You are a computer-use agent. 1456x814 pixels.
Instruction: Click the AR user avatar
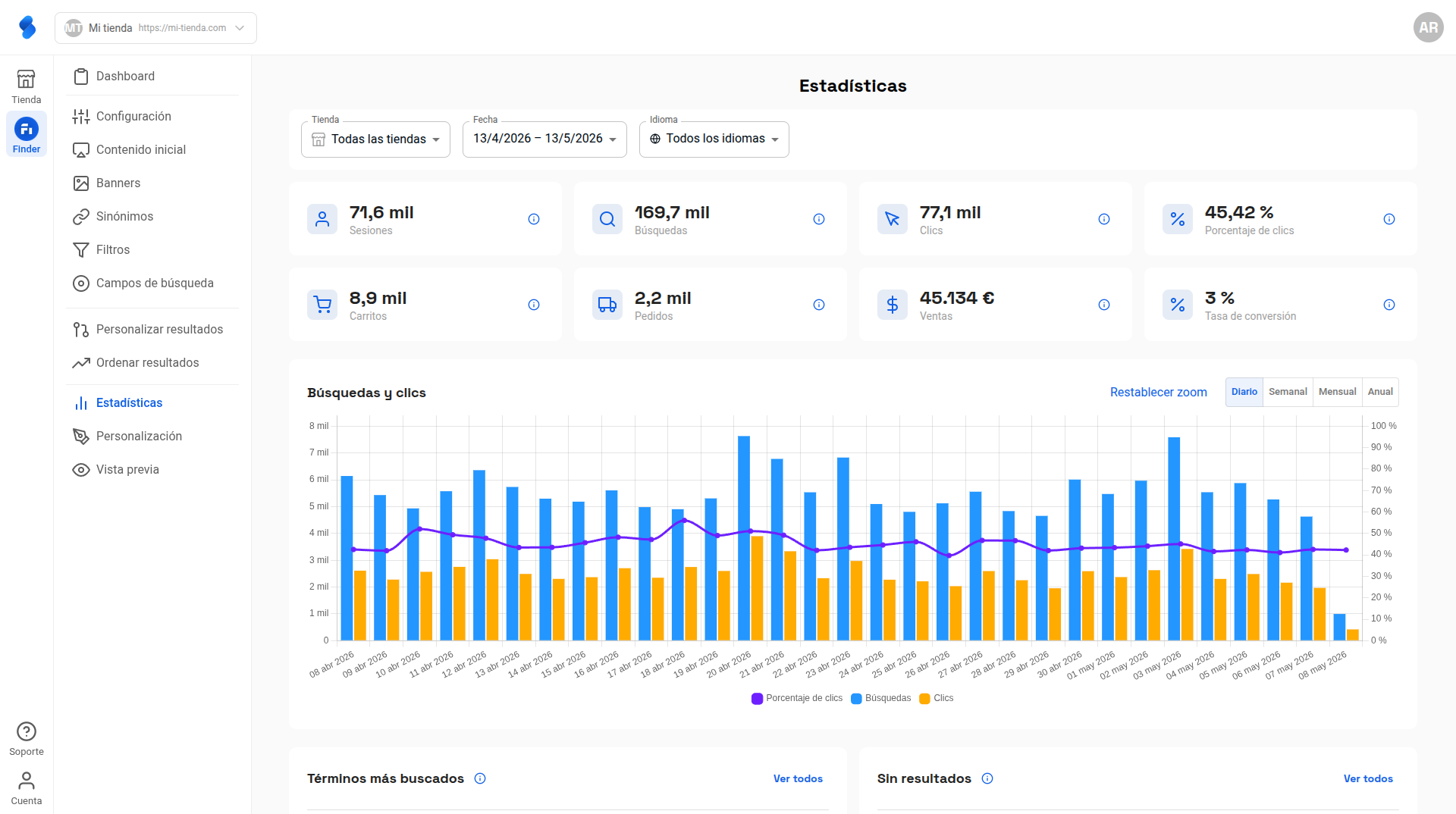1428,27
